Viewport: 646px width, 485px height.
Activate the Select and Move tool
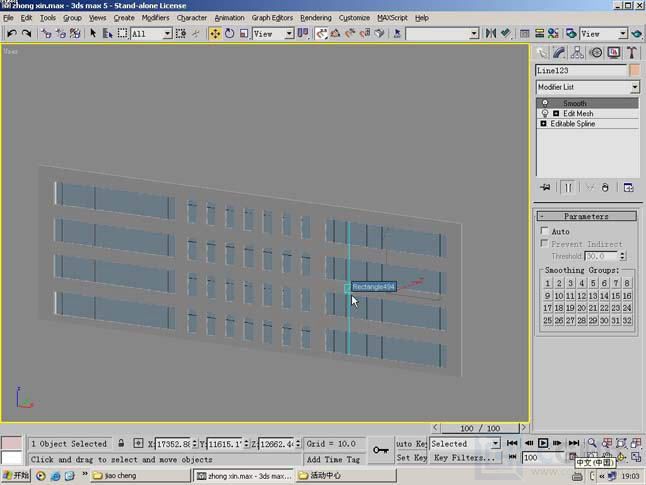(x=215, y=33)
